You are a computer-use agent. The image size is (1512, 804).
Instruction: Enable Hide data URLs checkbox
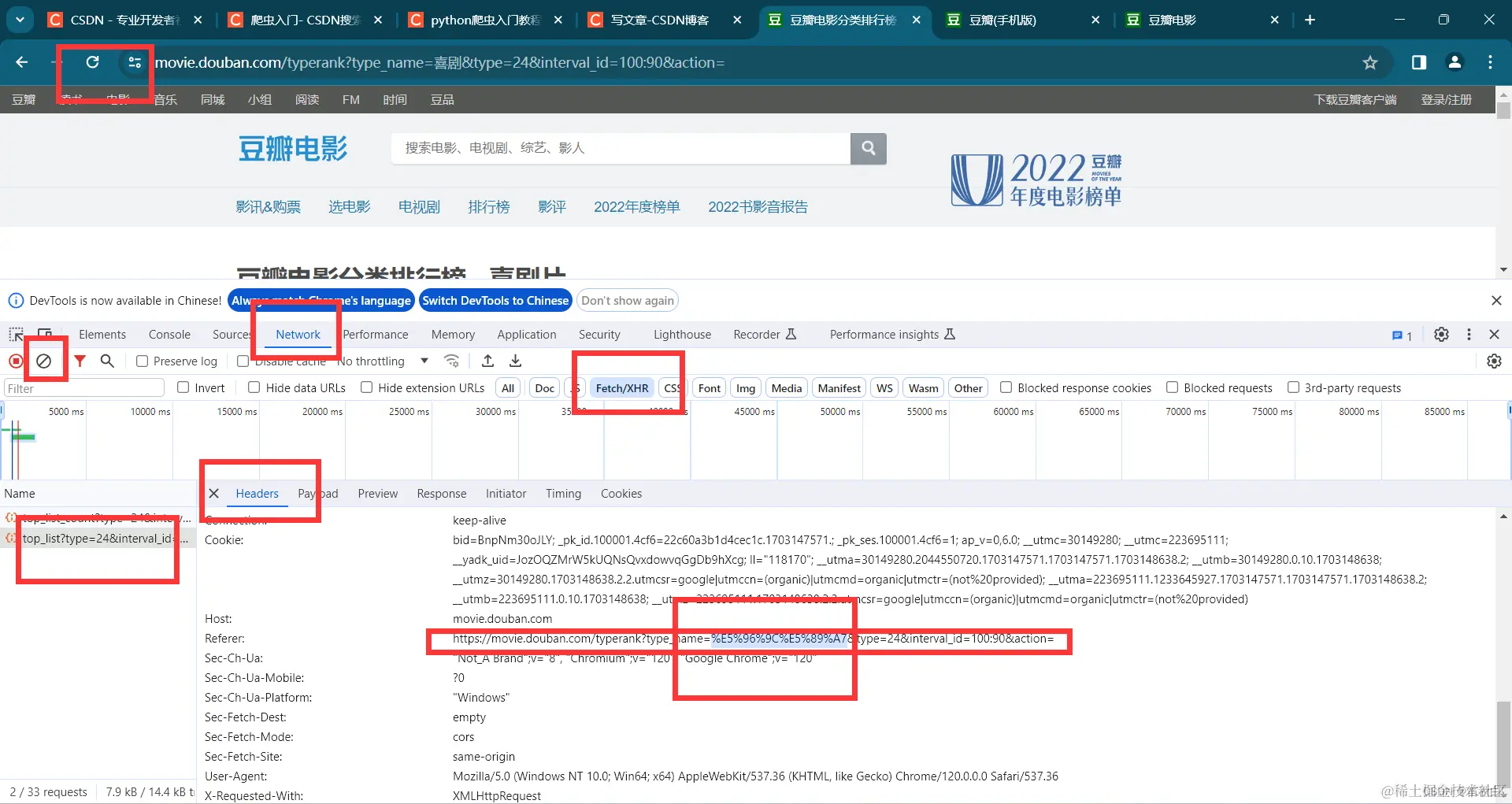click(x=254, y=387)
